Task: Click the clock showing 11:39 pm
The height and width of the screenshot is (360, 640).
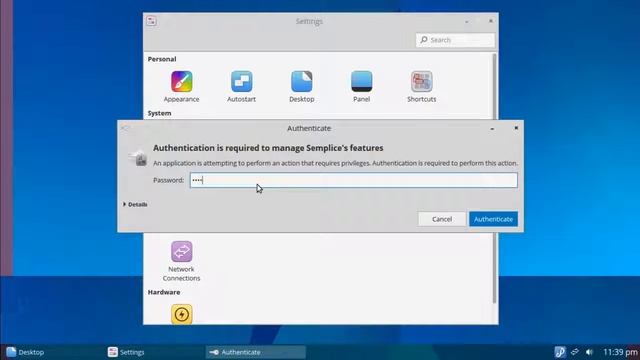Action: click(620, 352)
